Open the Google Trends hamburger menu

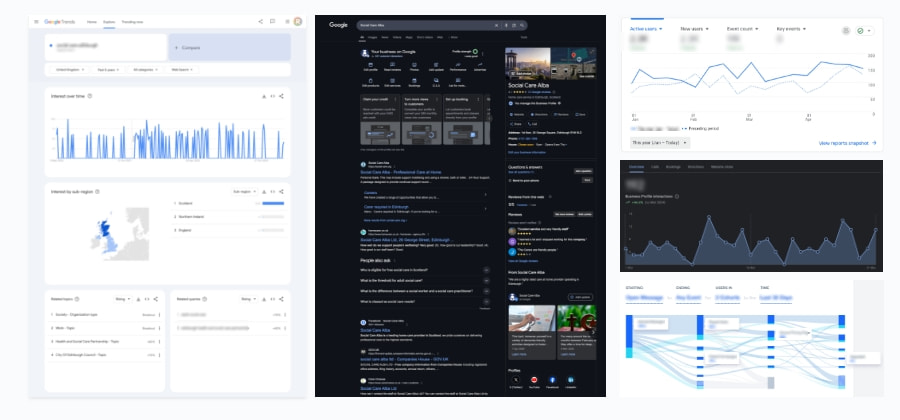pos(36,22)
